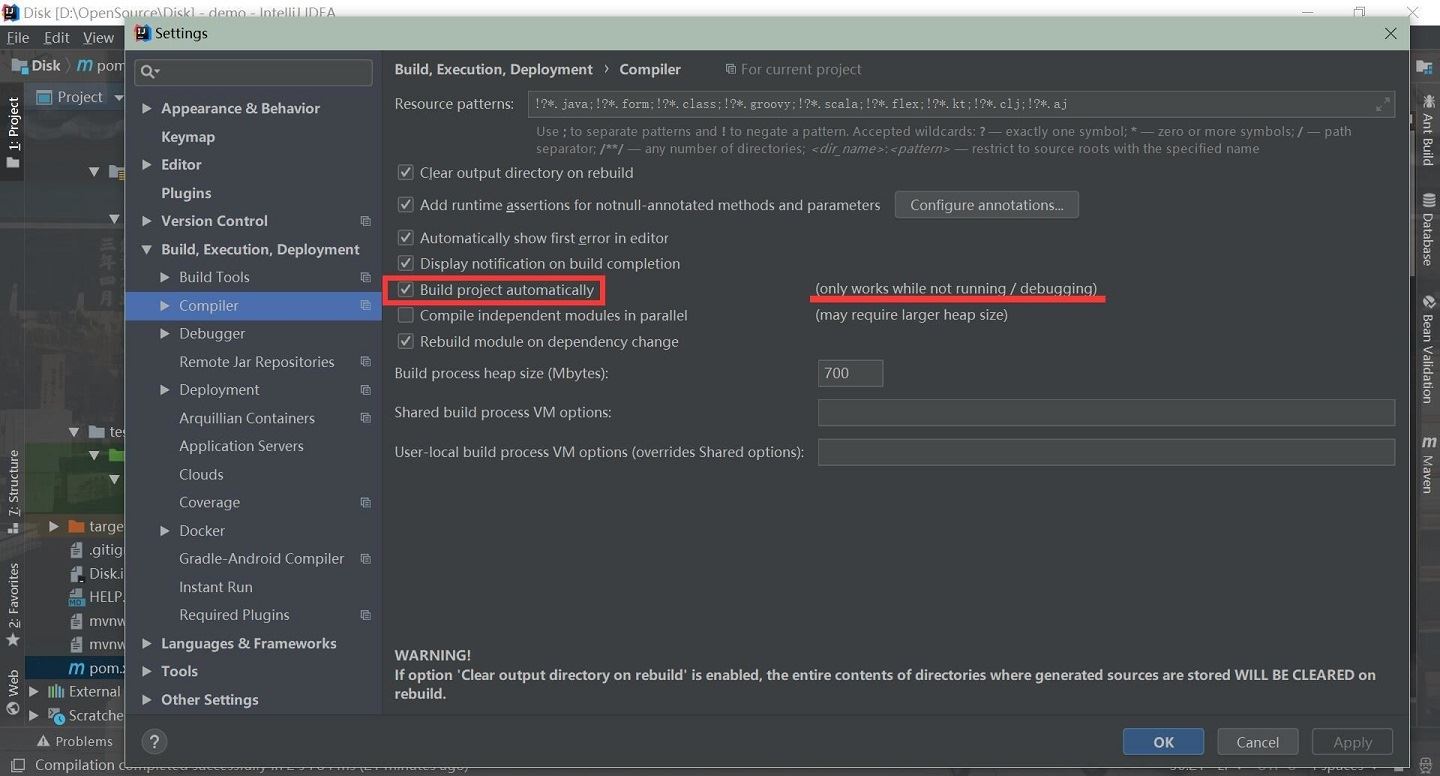The width and height of the screenshot is (1440, 776).
Task: Click the Shared build process VM options field
Action: point(1106,412)
